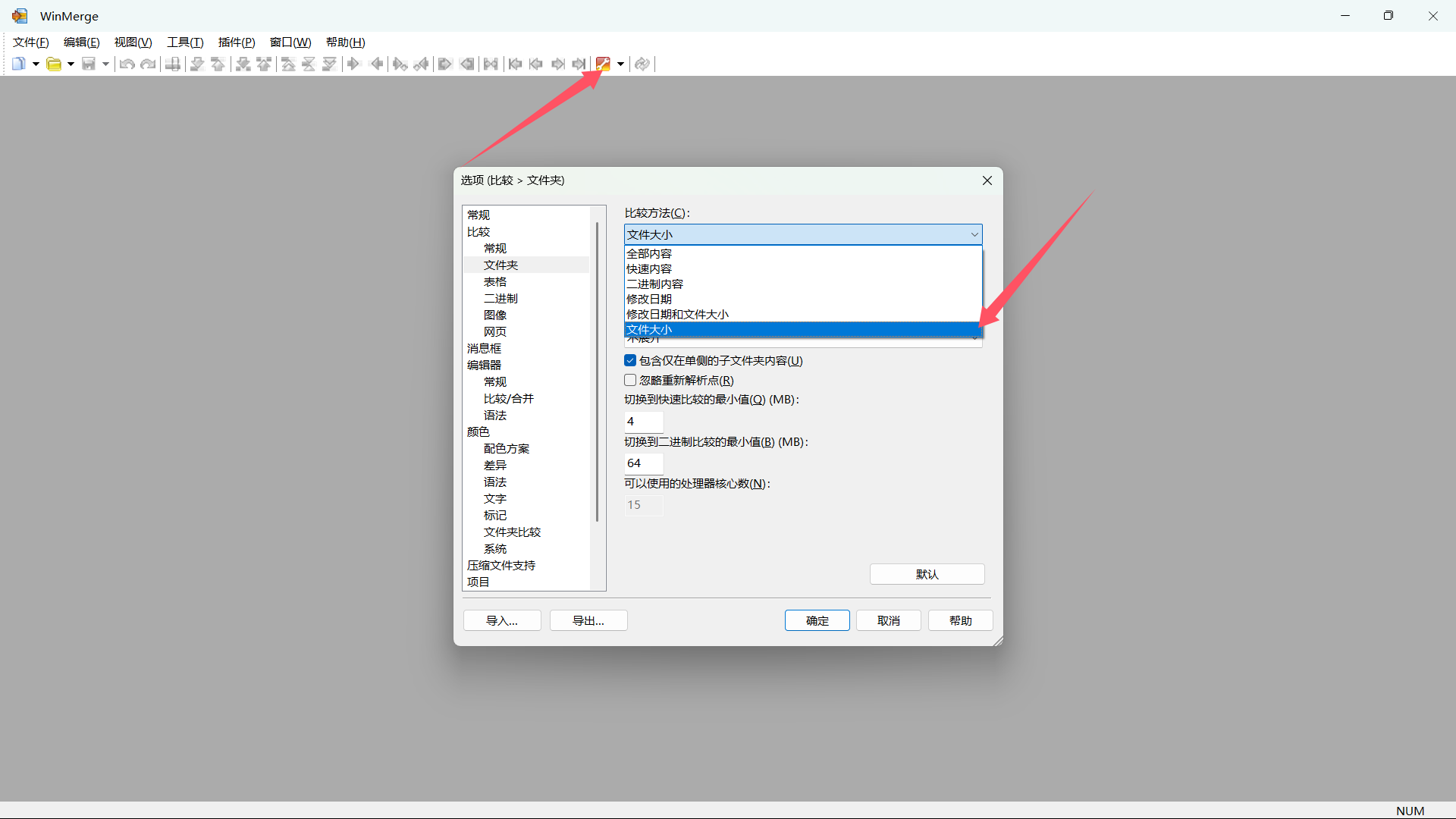
Task: Choose 快速内容 from comparison method list
Action: (x=803, y=269)
